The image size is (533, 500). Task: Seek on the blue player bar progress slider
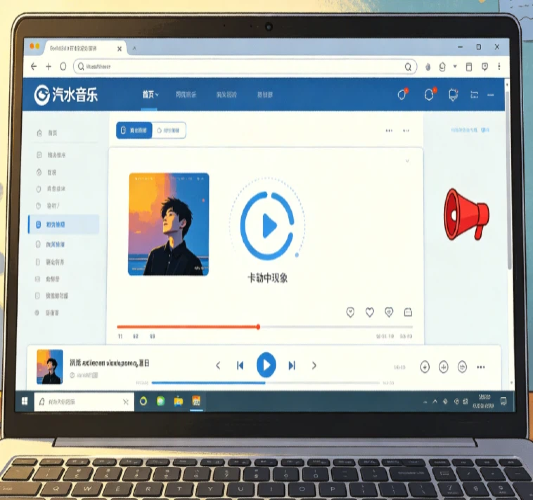pos(265,383)
